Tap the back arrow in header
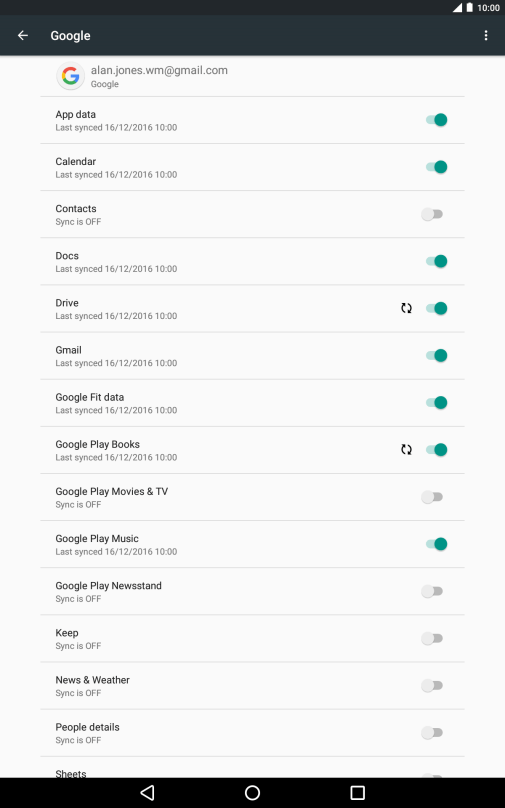The image size is (505, 808). [23, 35]
